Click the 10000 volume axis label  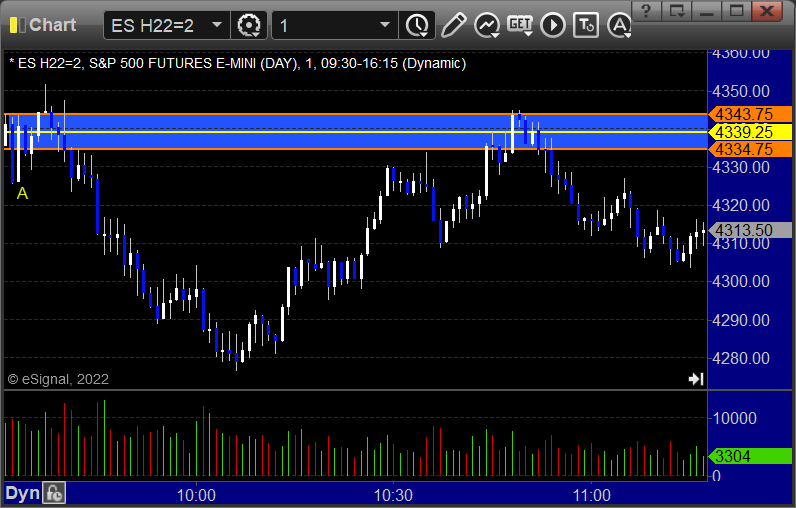(x=735, y=418)
